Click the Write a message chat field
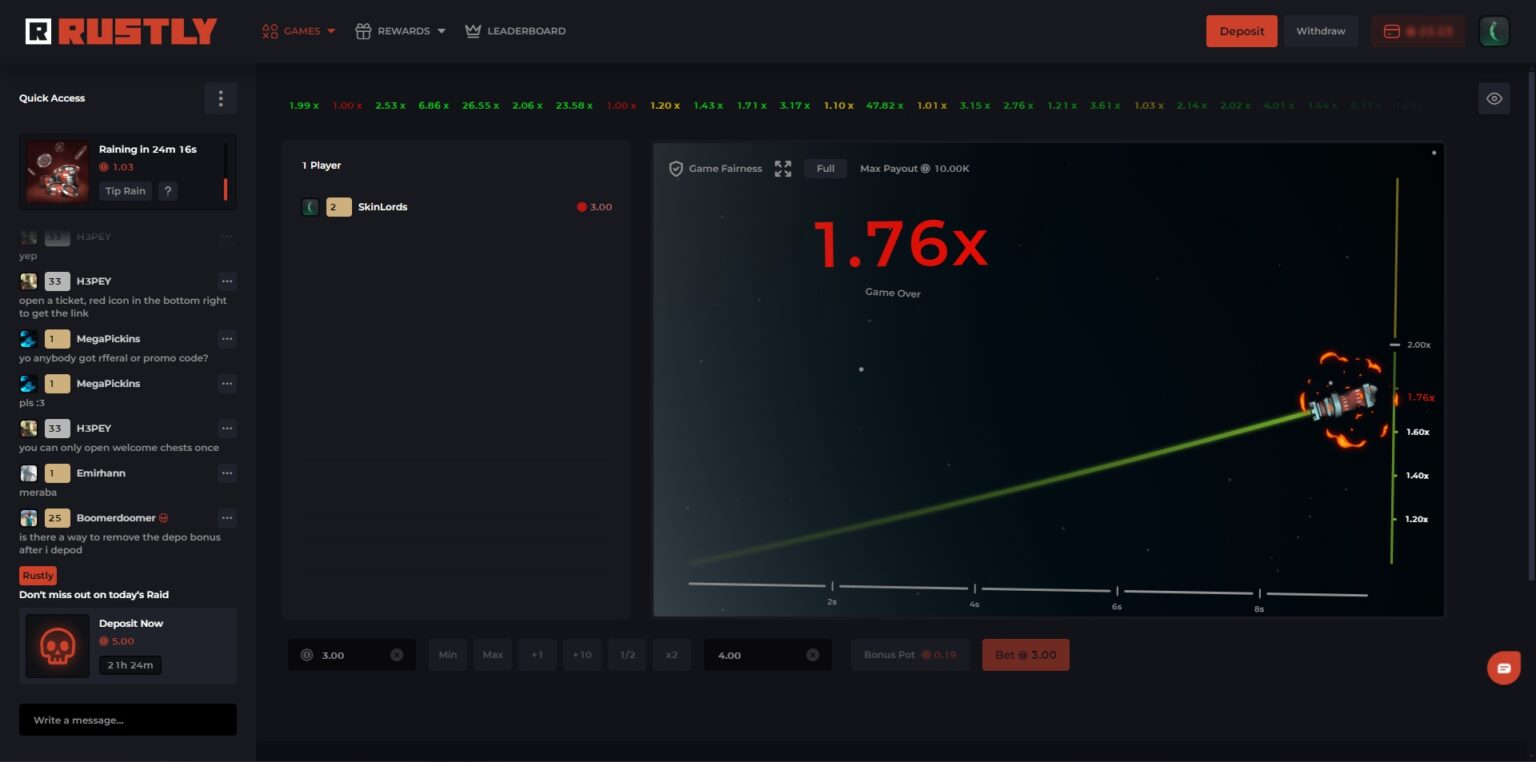 pyautogui.click(x=128, y=720)
